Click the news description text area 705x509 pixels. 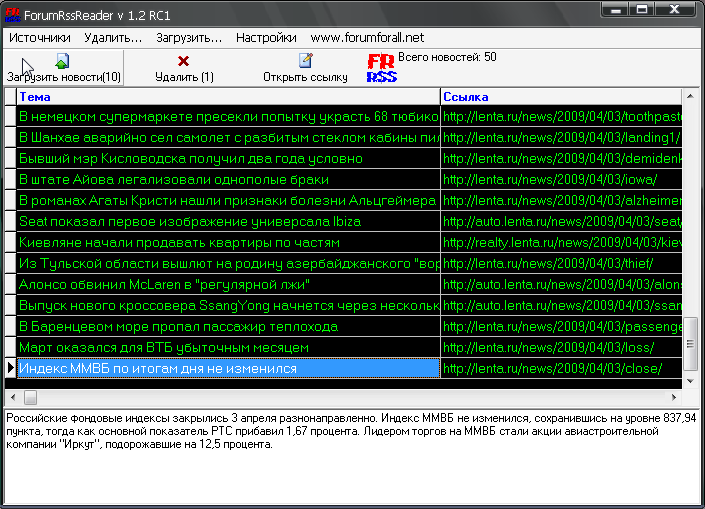coord(352,456)
